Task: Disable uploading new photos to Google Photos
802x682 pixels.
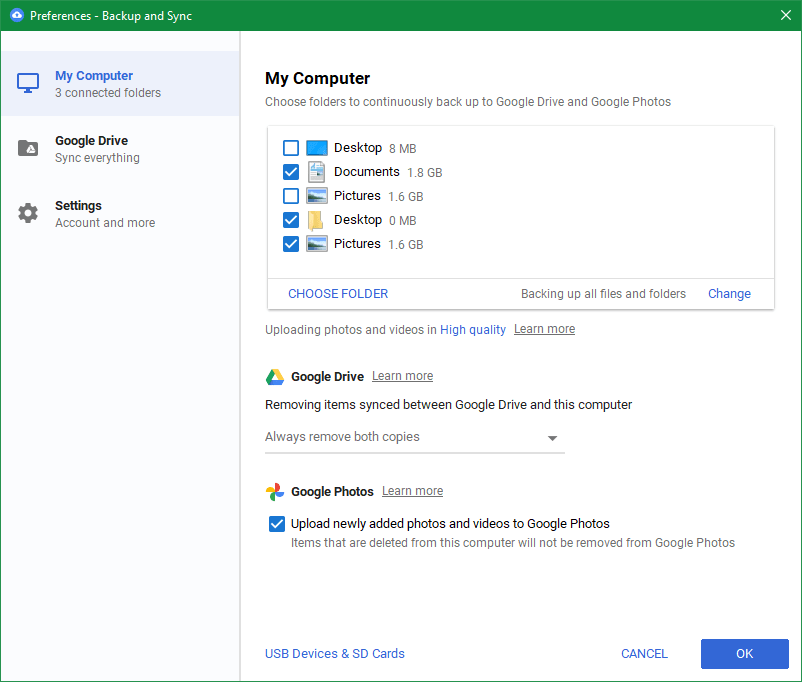Action: click(x=276, y=523)
